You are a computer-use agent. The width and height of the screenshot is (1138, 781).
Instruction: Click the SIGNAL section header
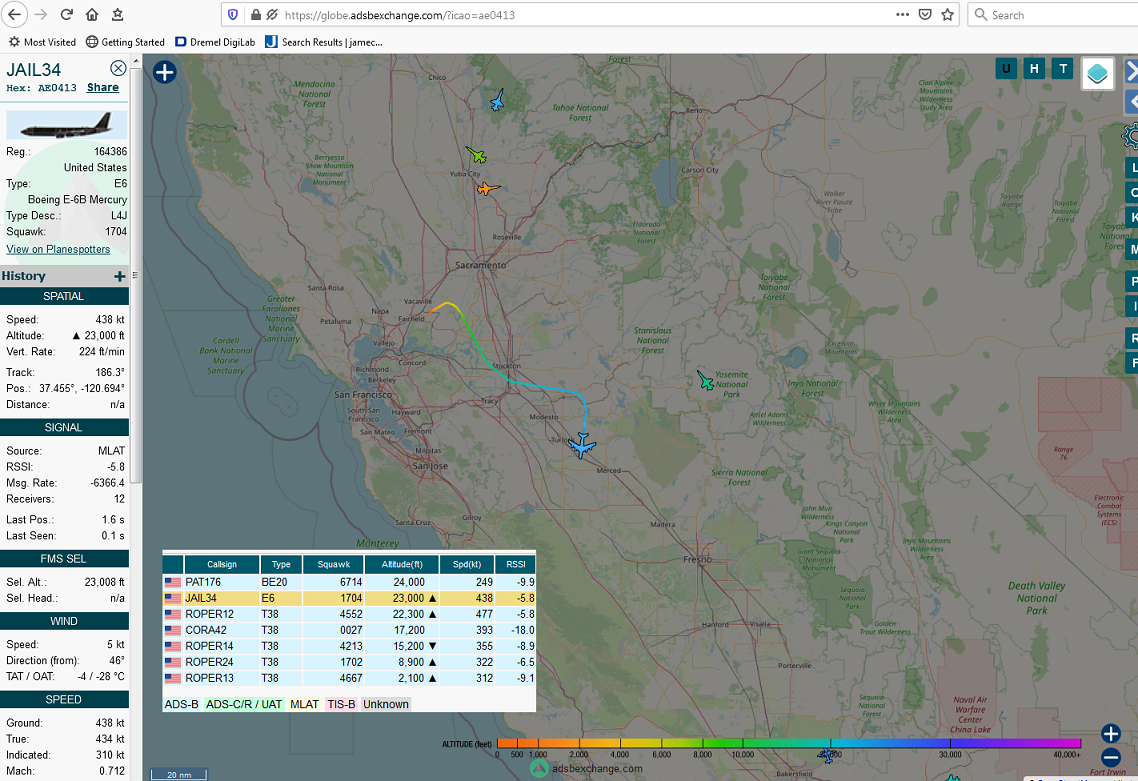pos(64,428)
